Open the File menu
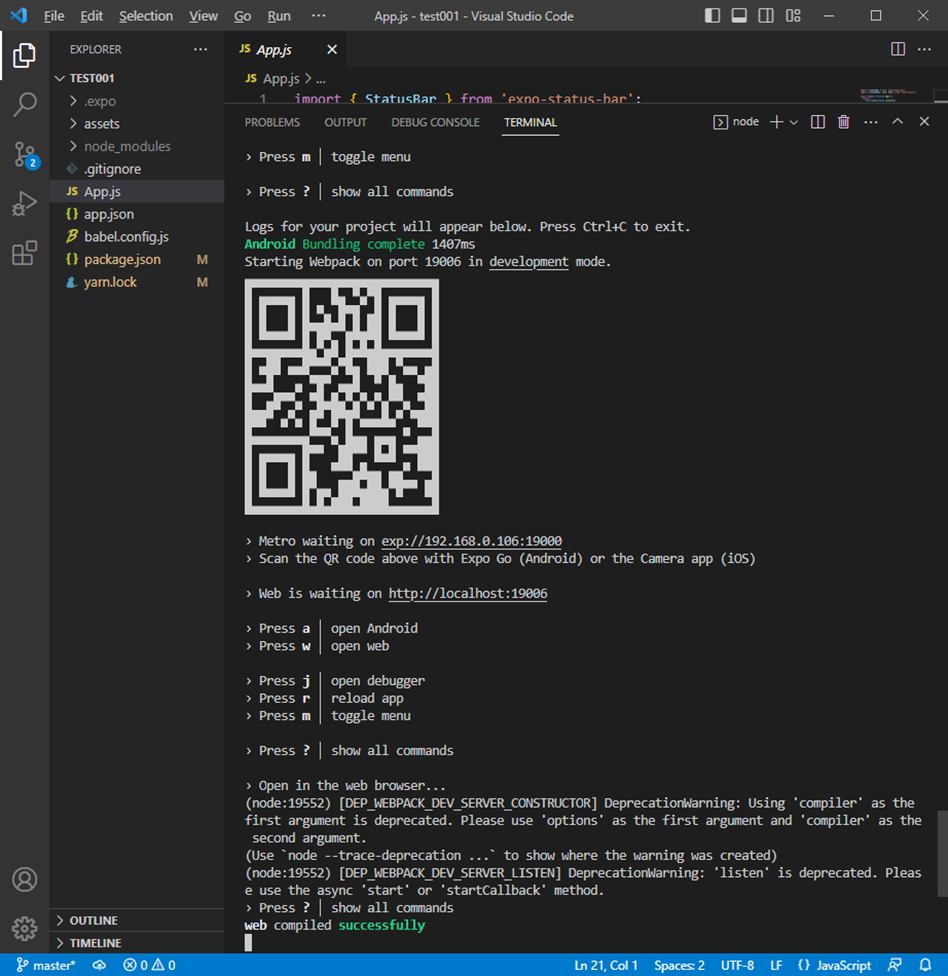The image size is (948, 976). 54,16
